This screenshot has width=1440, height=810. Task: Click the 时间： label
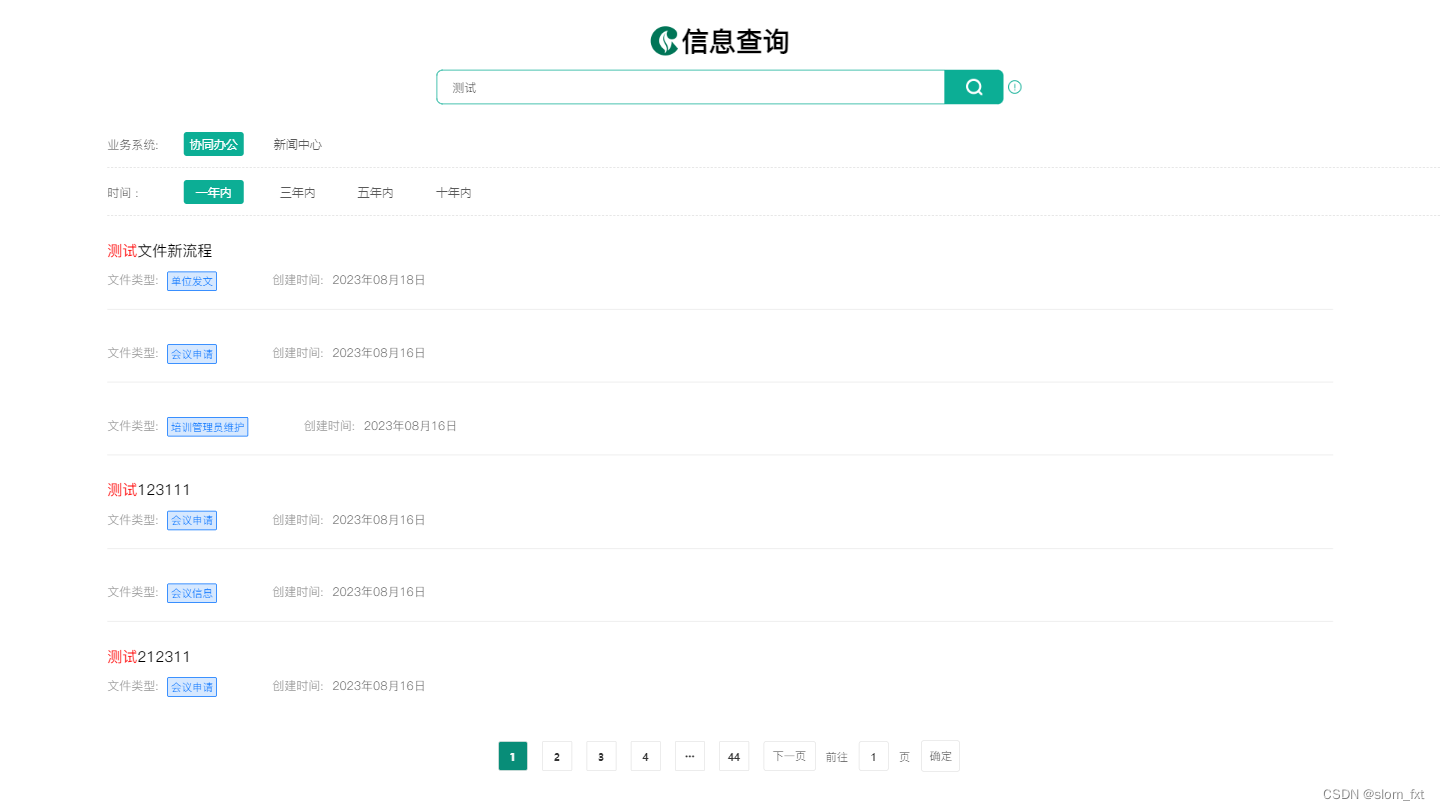click(x=125, y=193)
